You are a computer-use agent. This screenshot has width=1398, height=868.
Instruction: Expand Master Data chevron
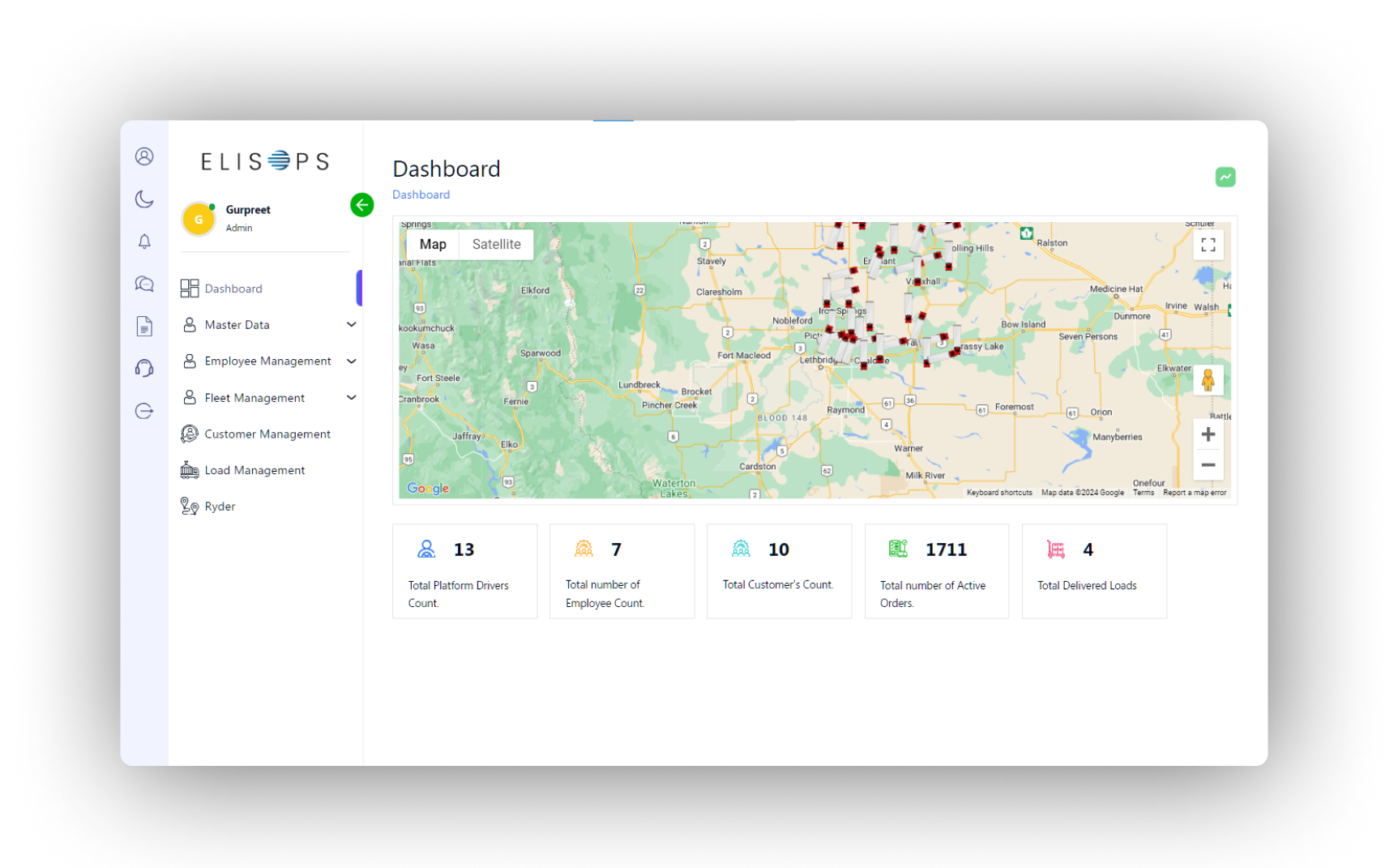[x=352, y=324]
